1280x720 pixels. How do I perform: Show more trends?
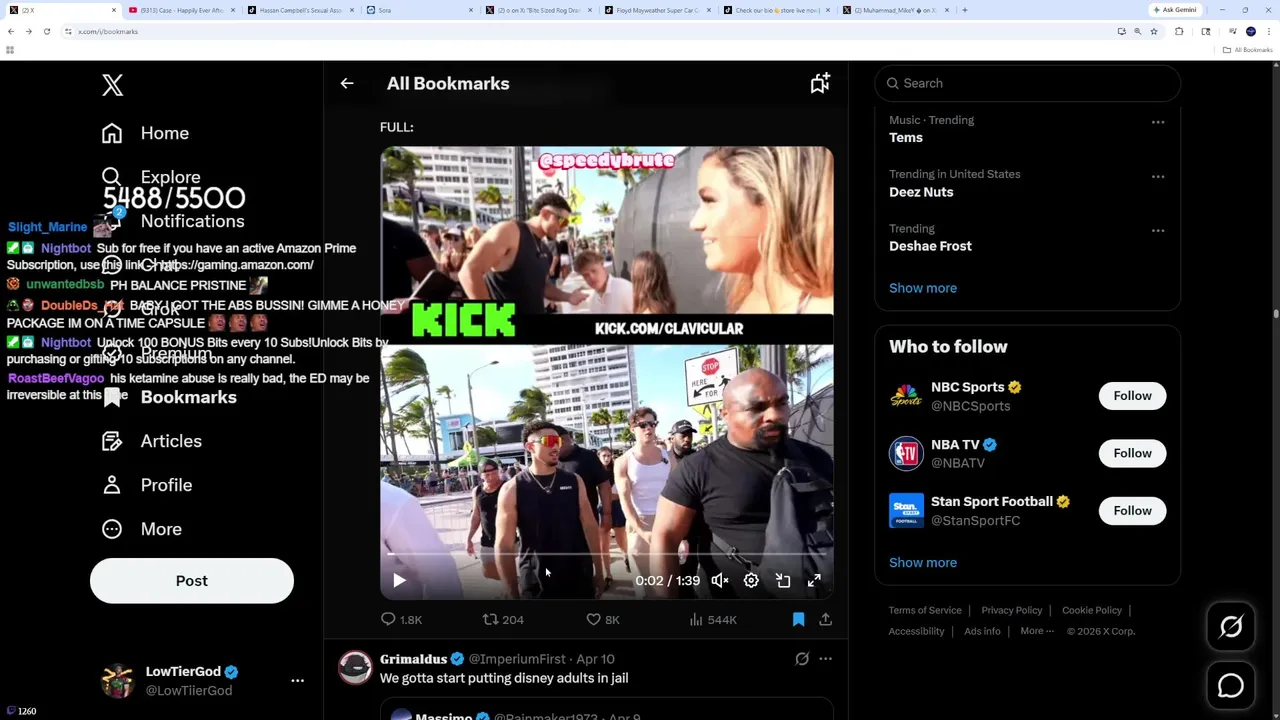(923, 288)
